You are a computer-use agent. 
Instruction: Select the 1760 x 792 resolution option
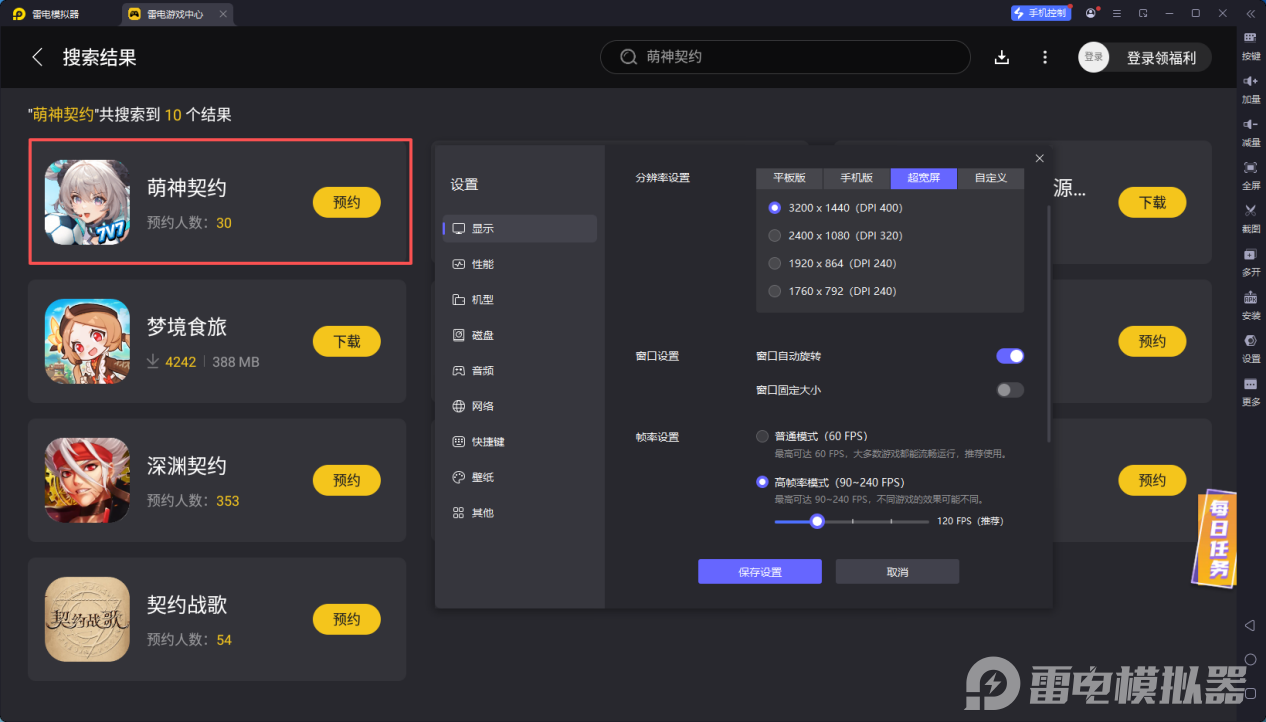click(774, 291)
